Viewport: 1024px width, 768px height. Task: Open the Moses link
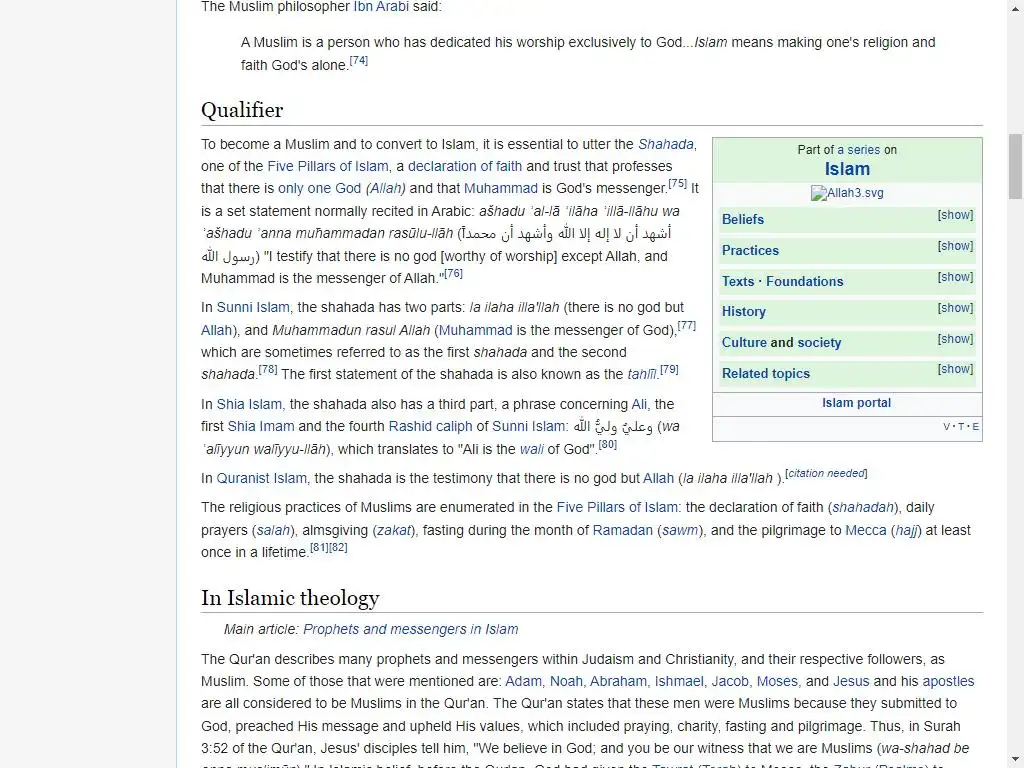click(x=777, y=682)
